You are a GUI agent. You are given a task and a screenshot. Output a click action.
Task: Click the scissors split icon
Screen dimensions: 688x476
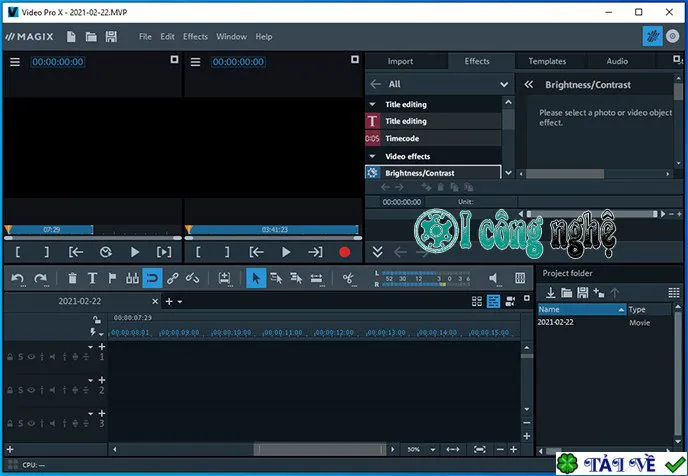pos(348,278)
